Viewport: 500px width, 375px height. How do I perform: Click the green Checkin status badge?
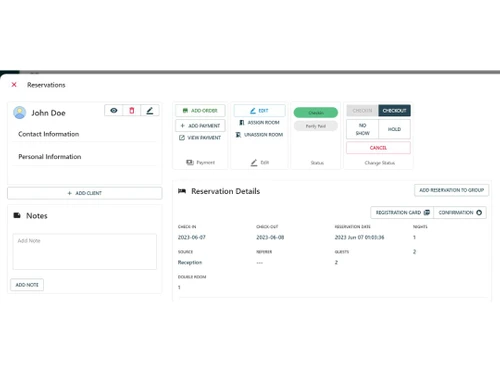click(x=316, y=113)
